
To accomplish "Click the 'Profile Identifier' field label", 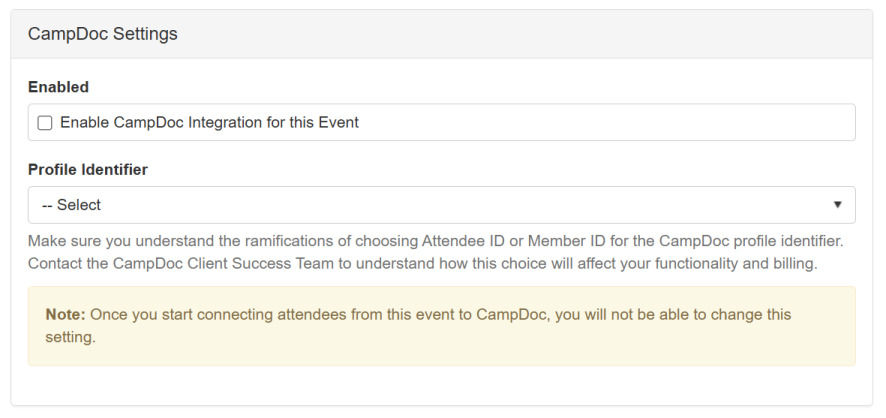I will click(88, 170).
